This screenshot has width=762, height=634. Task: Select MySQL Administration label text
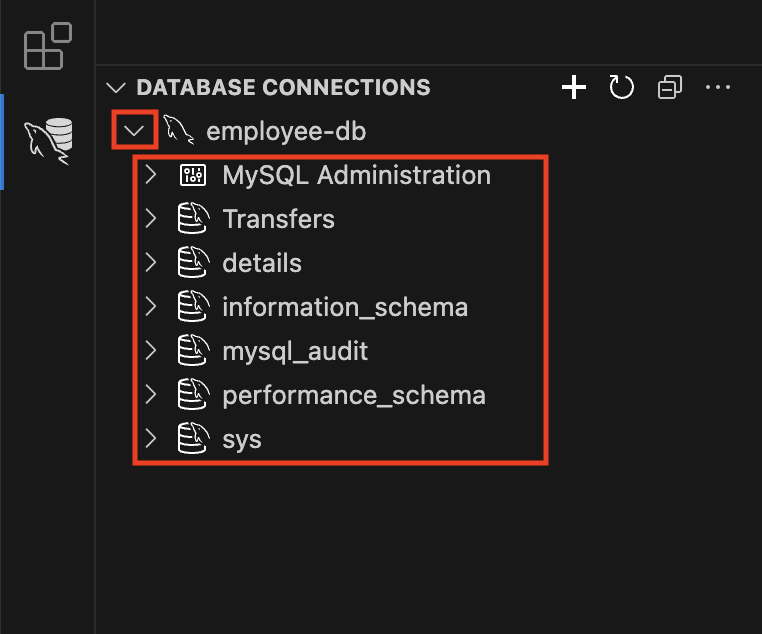tap(357, 176)
